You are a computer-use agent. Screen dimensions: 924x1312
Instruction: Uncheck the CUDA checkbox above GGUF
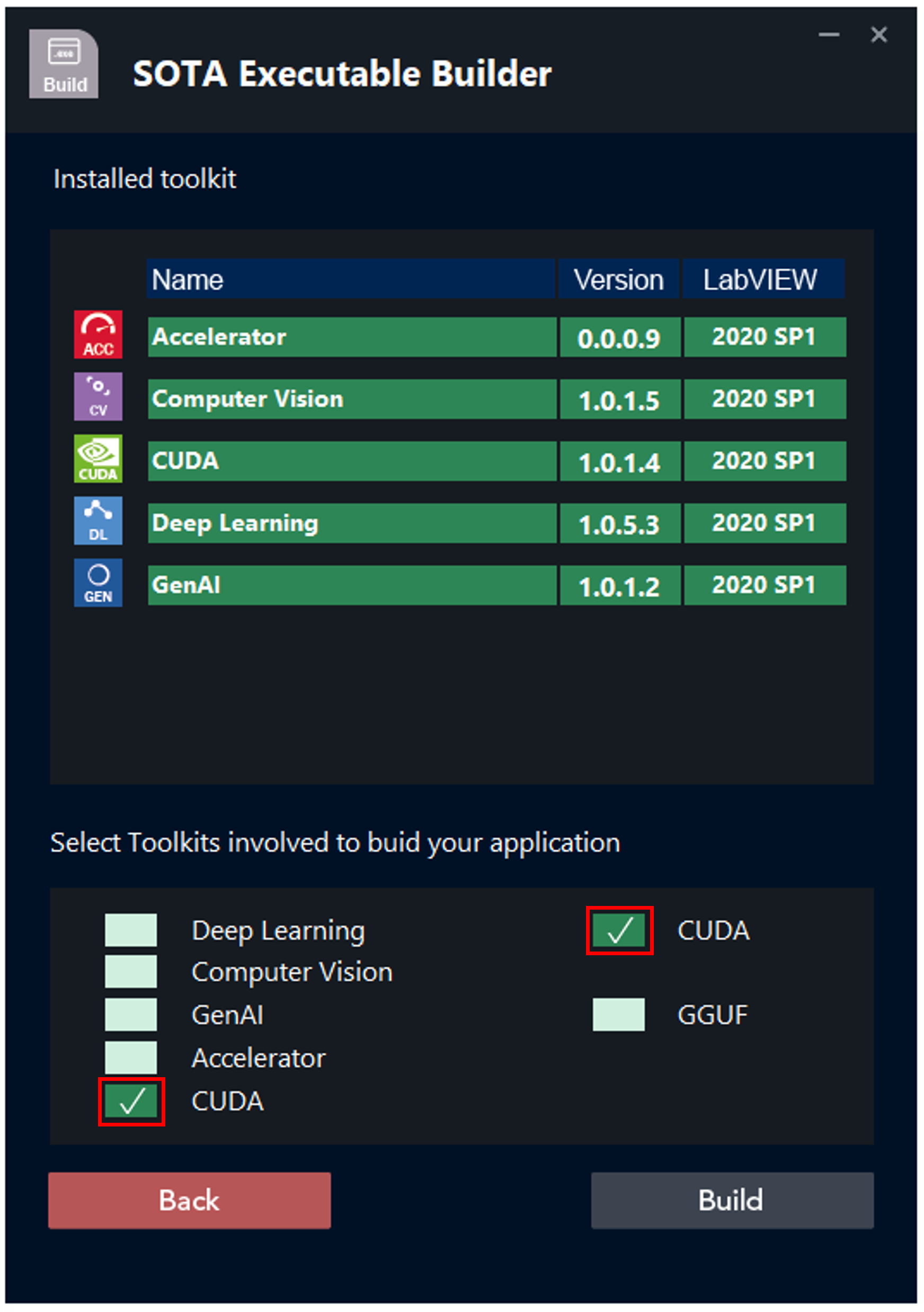(x=619, y=930)
